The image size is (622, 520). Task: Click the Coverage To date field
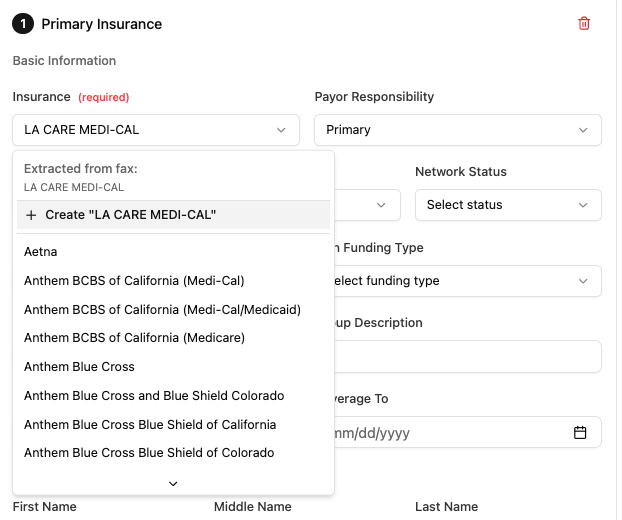click(x=468, y=432)
